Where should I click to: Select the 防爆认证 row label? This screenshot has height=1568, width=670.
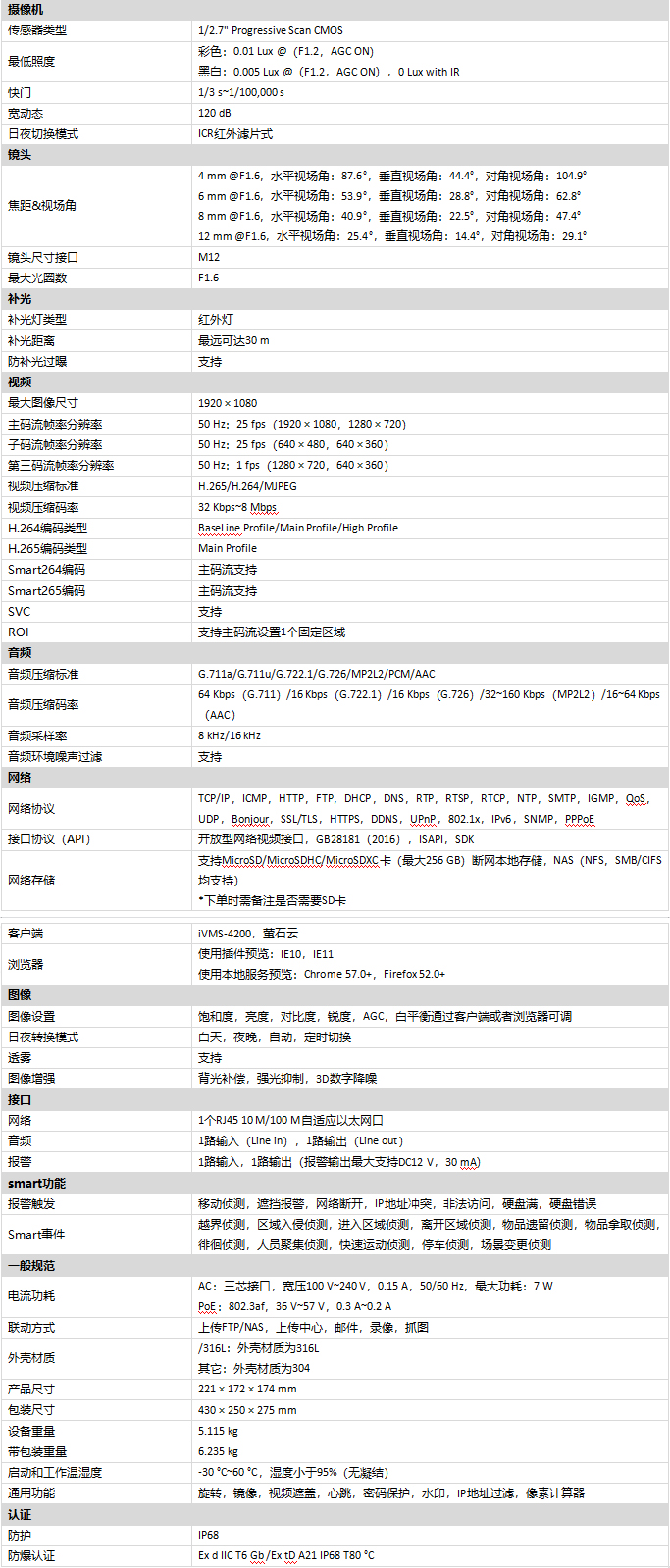31,1555
